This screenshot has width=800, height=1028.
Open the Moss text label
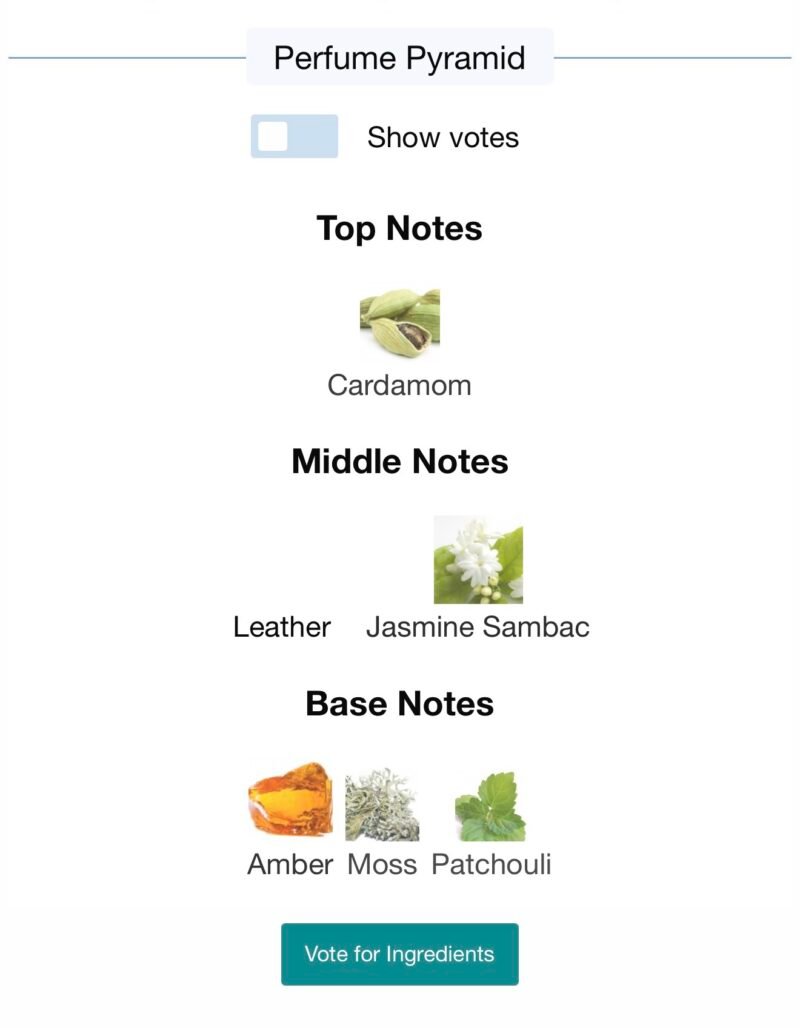[x=382, y=864]
